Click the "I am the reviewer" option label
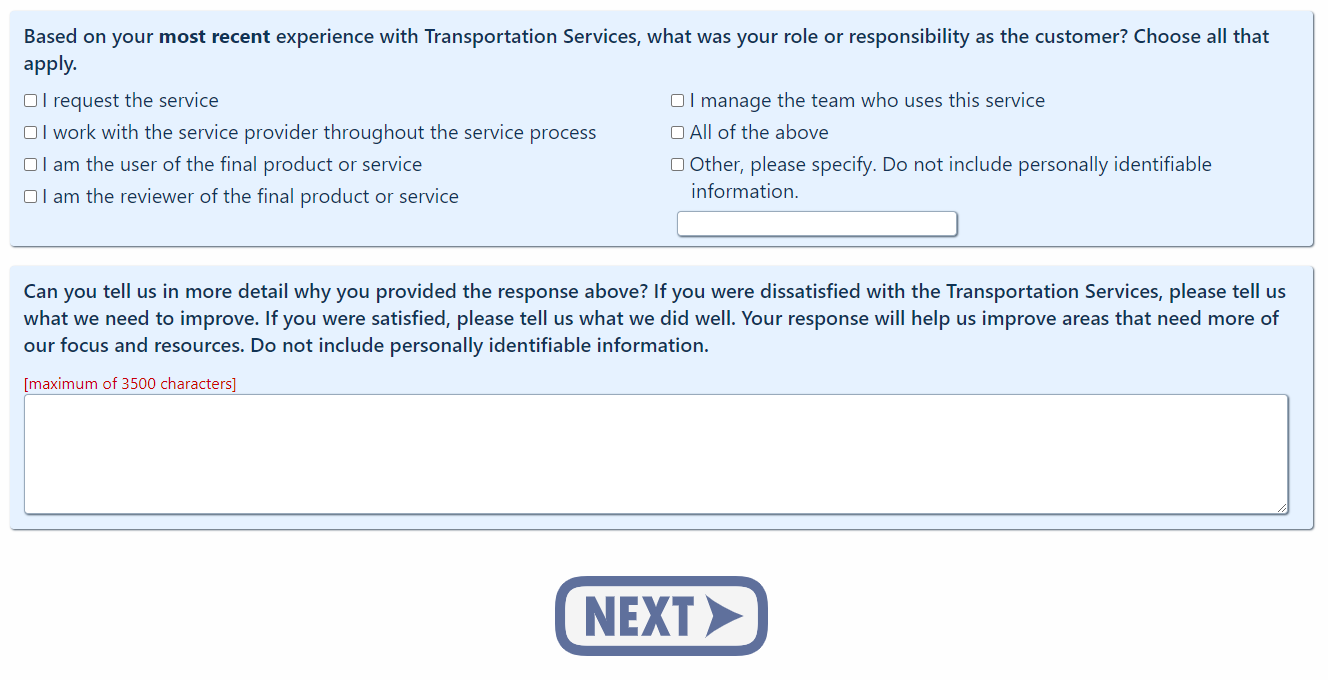 (x=250, y=197)
